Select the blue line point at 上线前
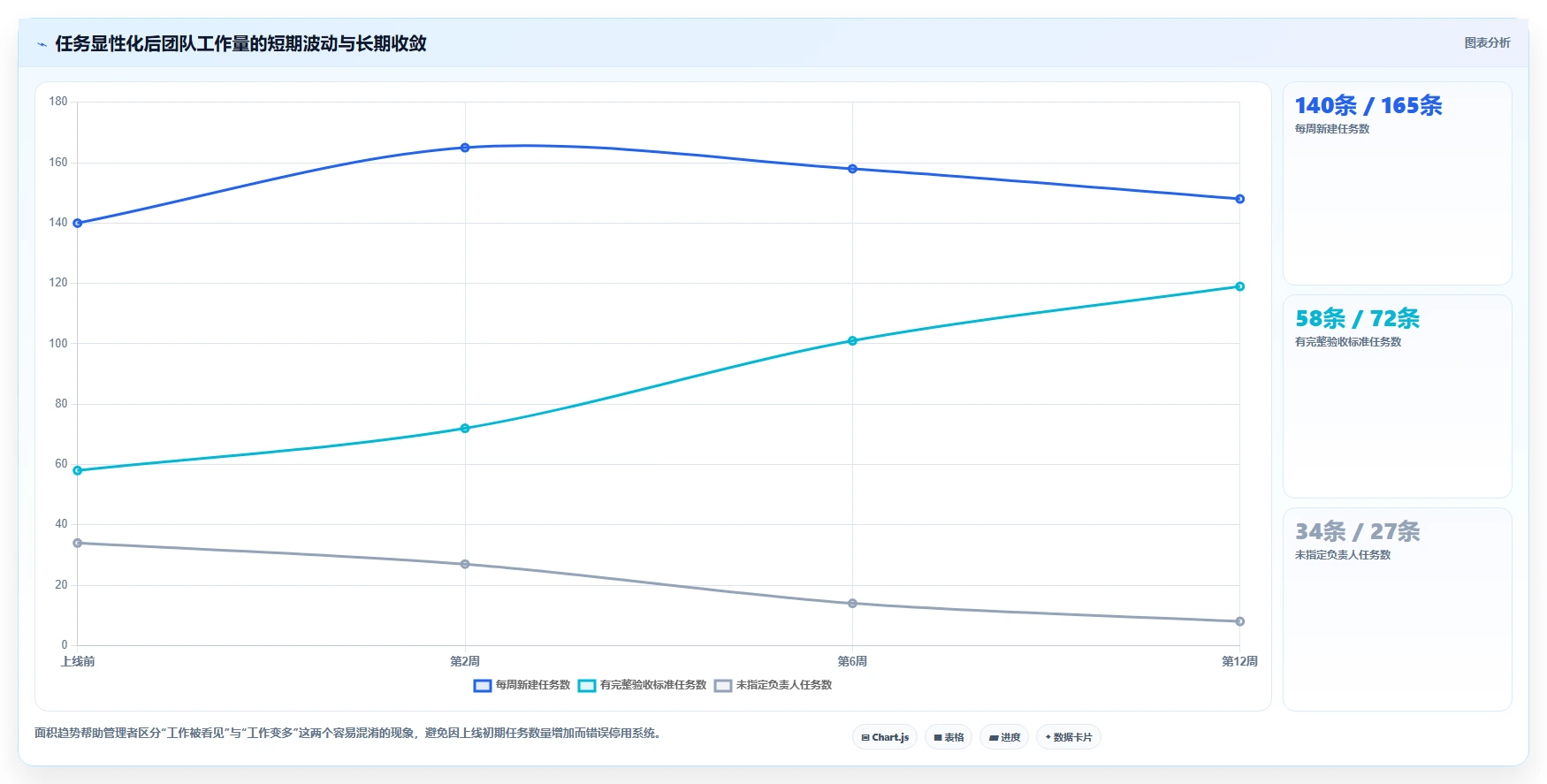Screen dimensions: 1547x784 pos(78,224)
